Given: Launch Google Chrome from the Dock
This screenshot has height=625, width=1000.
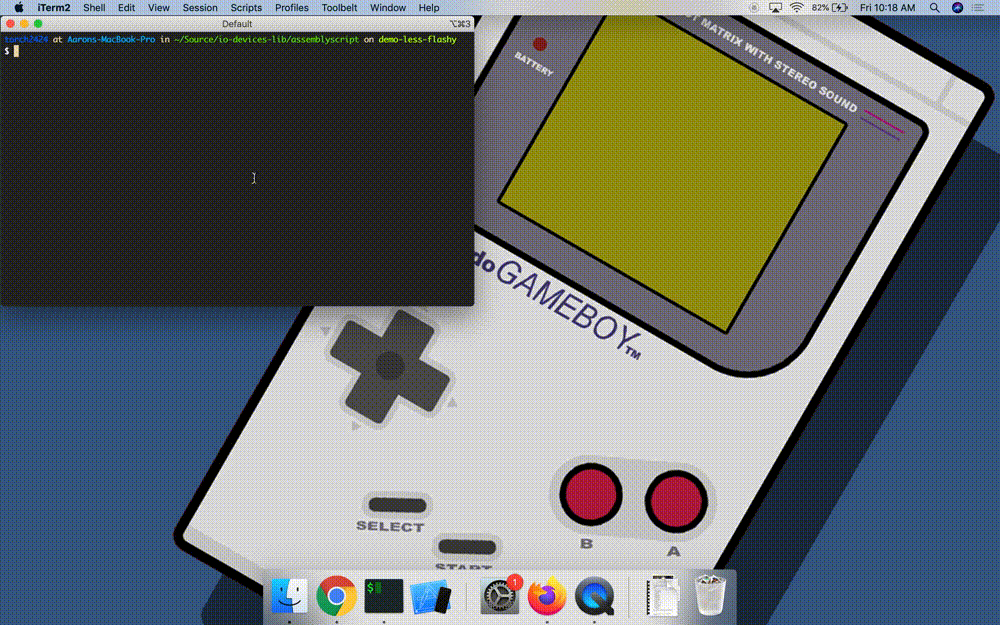Looking at the screenshot, I should 336,596.
